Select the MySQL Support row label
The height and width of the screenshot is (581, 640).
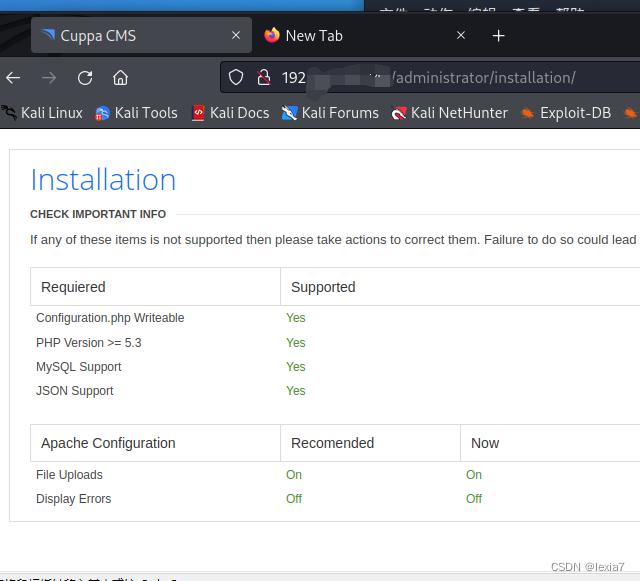point(79,367)
